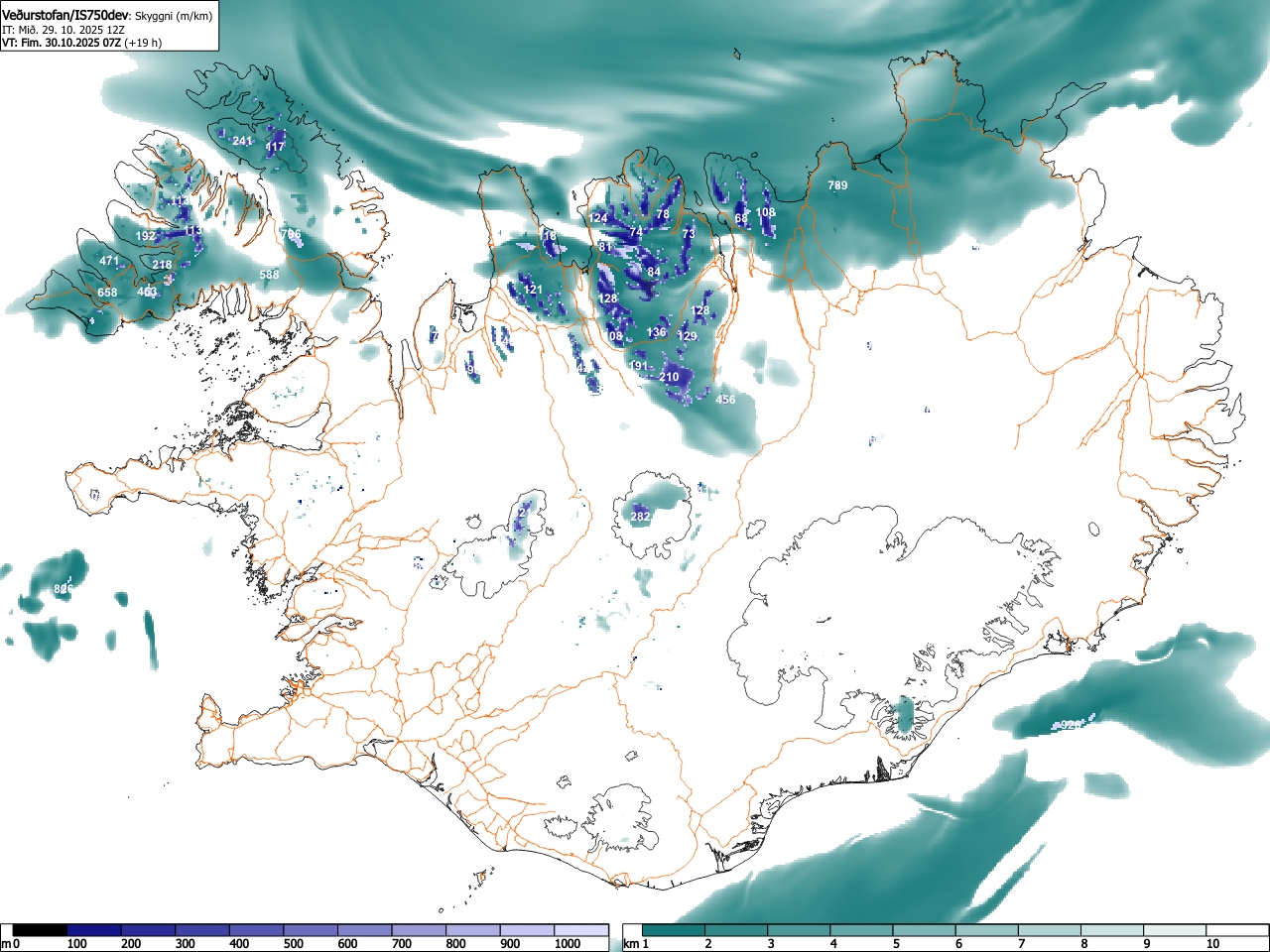
Task: Click the visibility value 192 on the map
Action: click(x=146, y=236)
